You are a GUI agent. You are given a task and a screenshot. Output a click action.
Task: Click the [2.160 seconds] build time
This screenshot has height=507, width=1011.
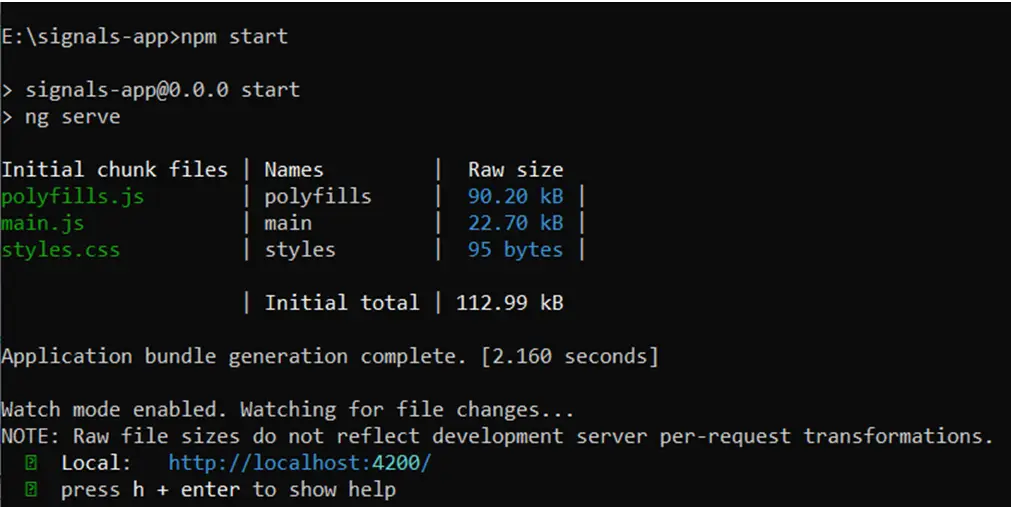pos(569,356)
